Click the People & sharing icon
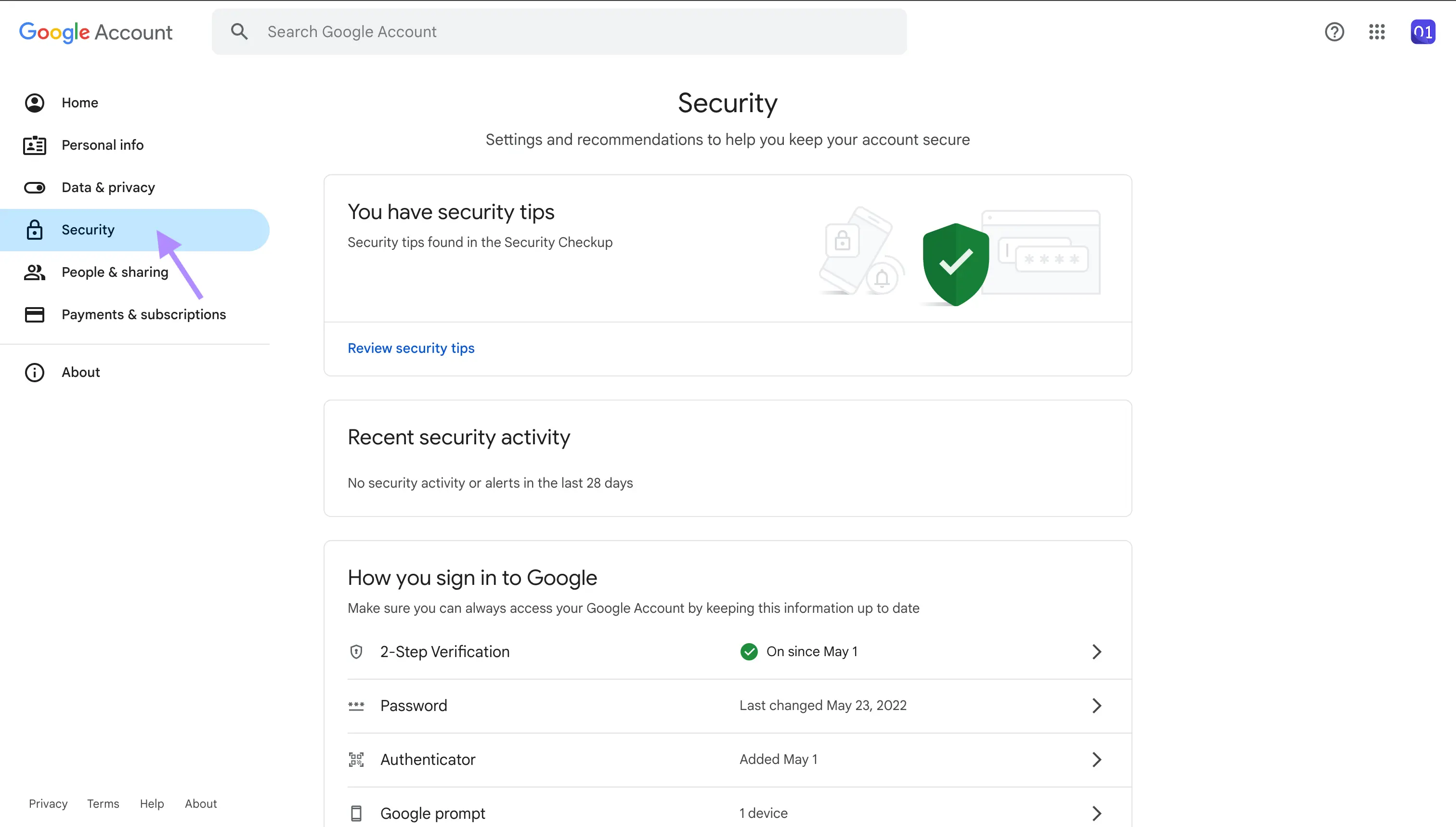 tap(35, 271)
